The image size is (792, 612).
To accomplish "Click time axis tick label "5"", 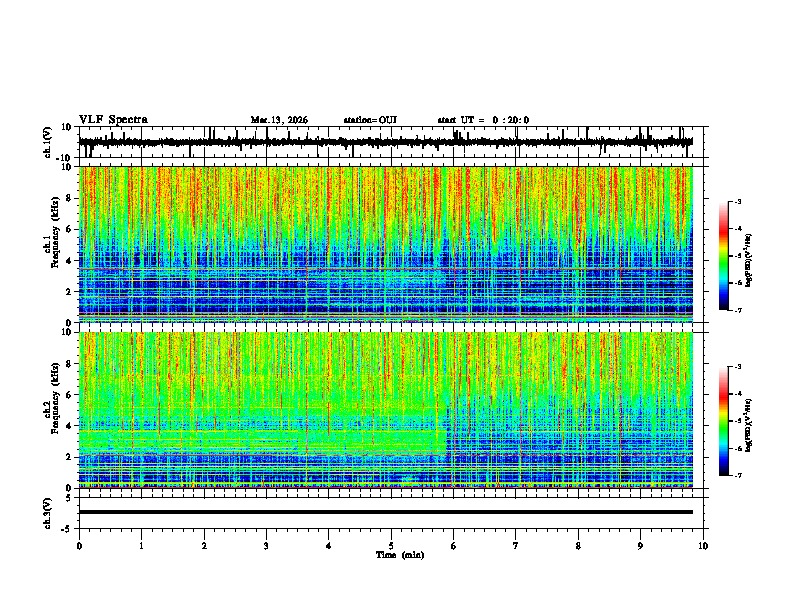I will (391, 546).
